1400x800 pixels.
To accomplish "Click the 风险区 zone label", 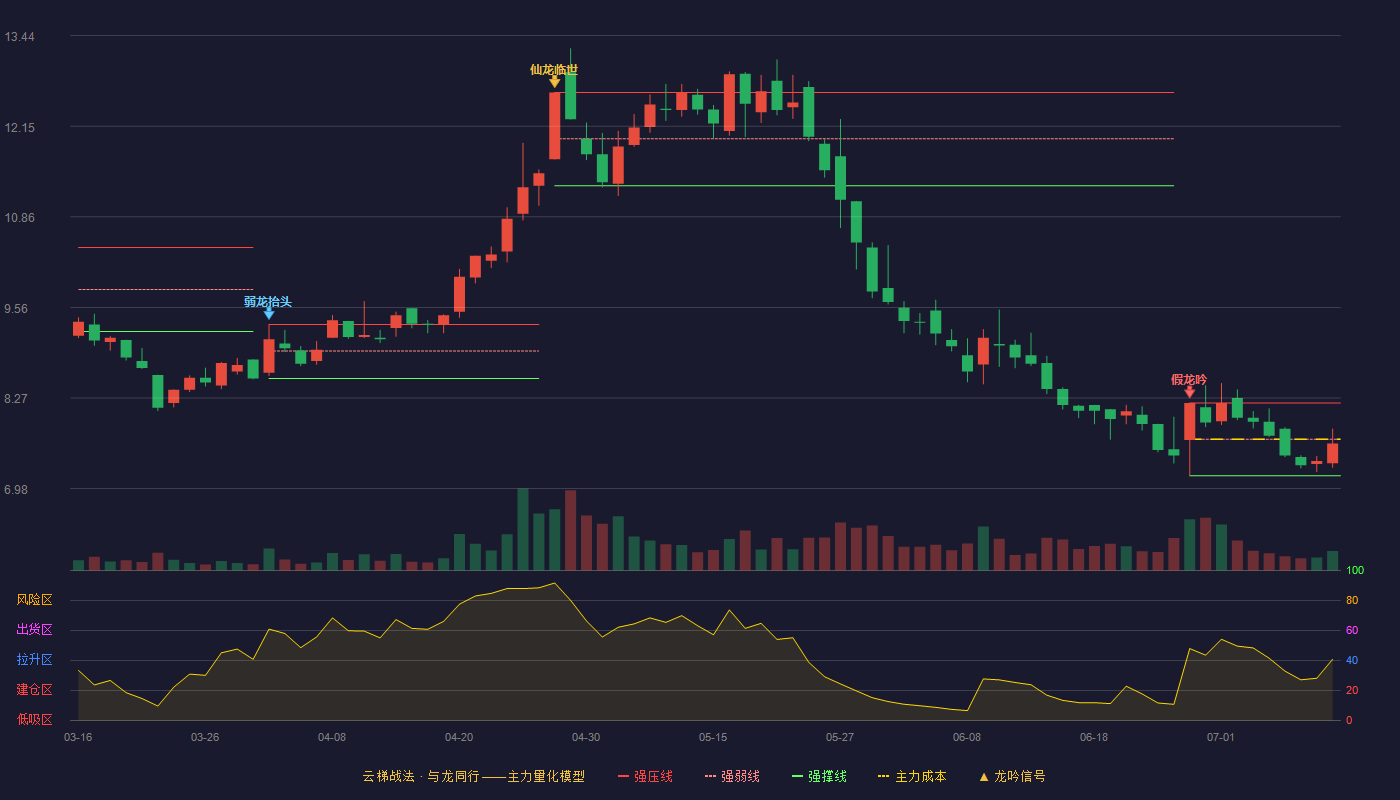I will (x=34, y=600).
